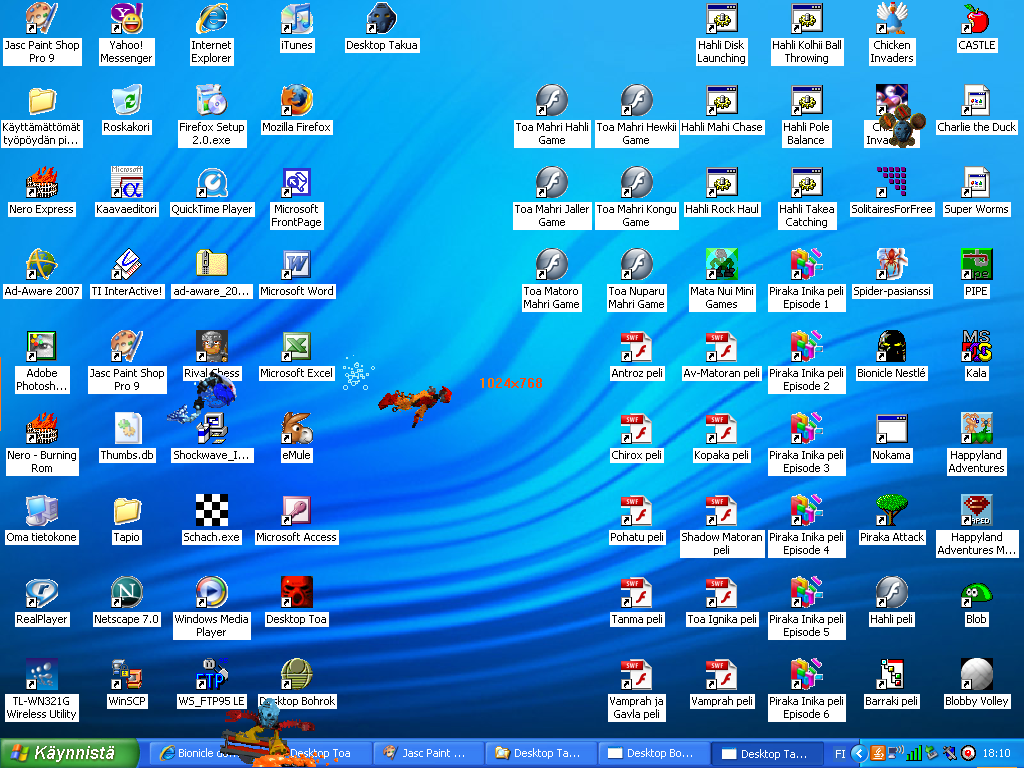Open the Piraka Attack game icon
The width and height of the screenshot is (1024, 768).
click(x=891, y=511)
